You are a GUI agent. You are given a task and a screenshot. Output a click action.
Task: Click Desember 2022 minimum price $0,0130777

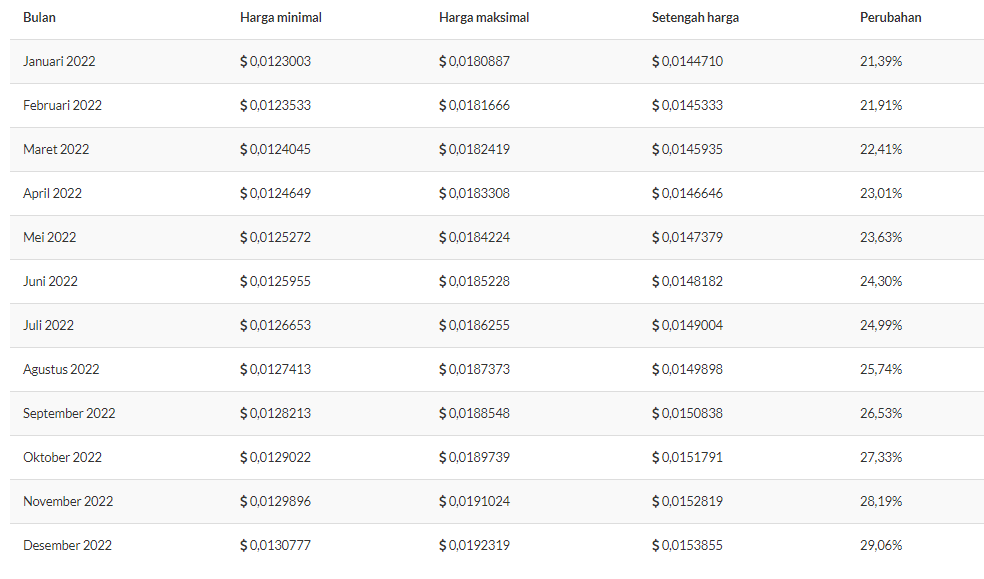click(275, 545)
